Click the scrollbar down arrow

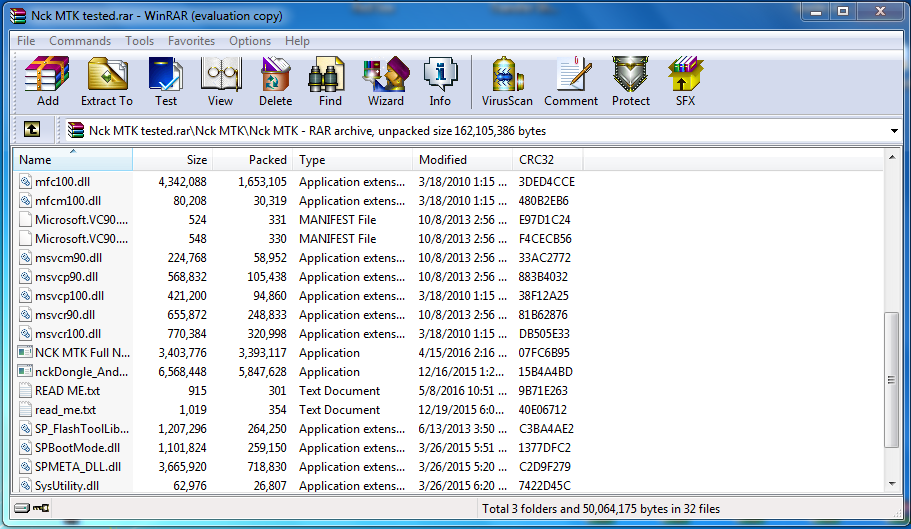point(891,484)
